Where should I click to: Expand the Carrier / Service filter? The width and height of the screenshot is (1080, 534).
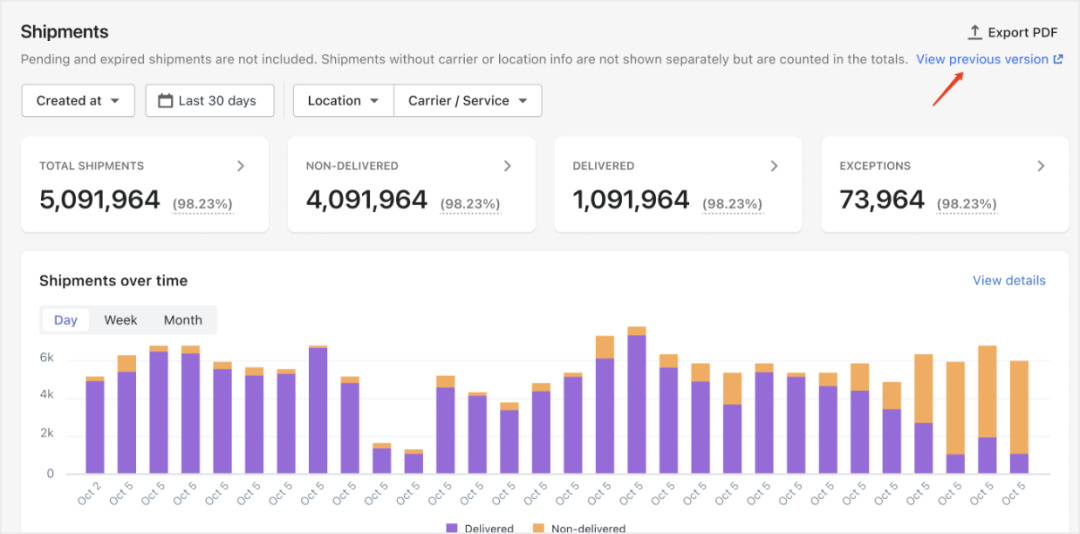[x=468, y=101]
